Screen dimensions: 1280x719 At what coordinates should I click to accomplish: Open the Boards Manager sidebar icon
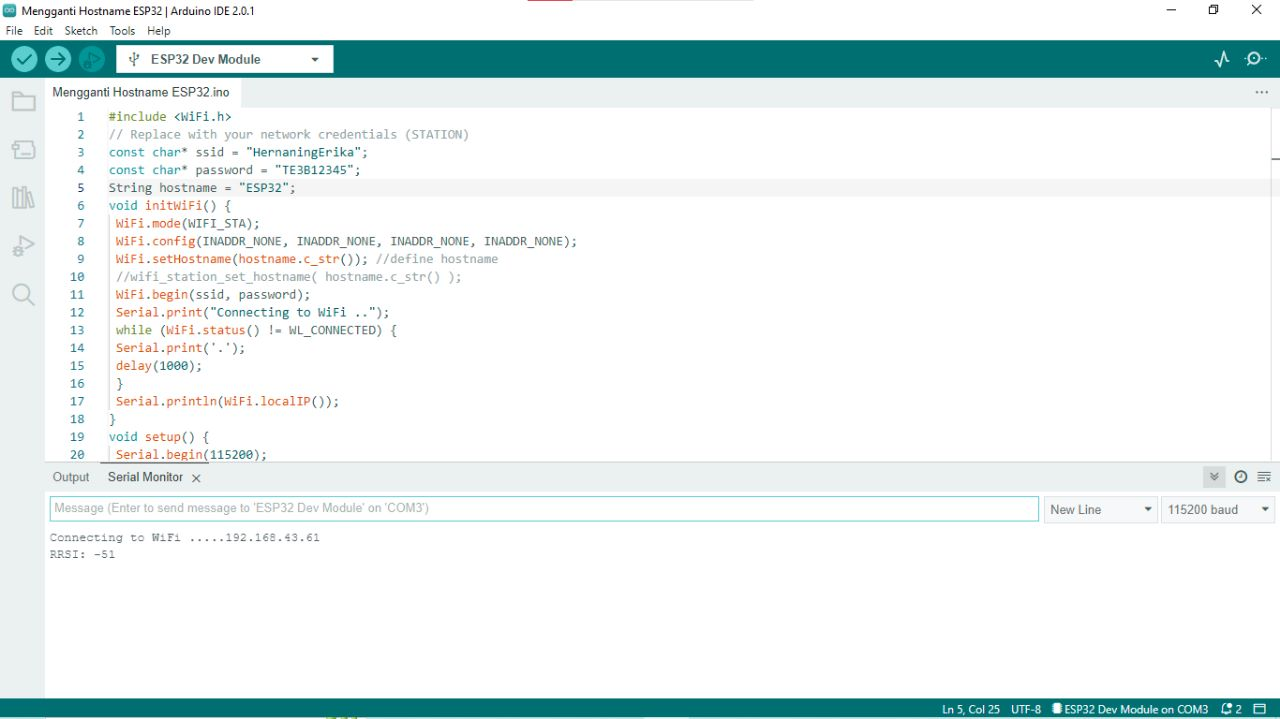point(23,150)
